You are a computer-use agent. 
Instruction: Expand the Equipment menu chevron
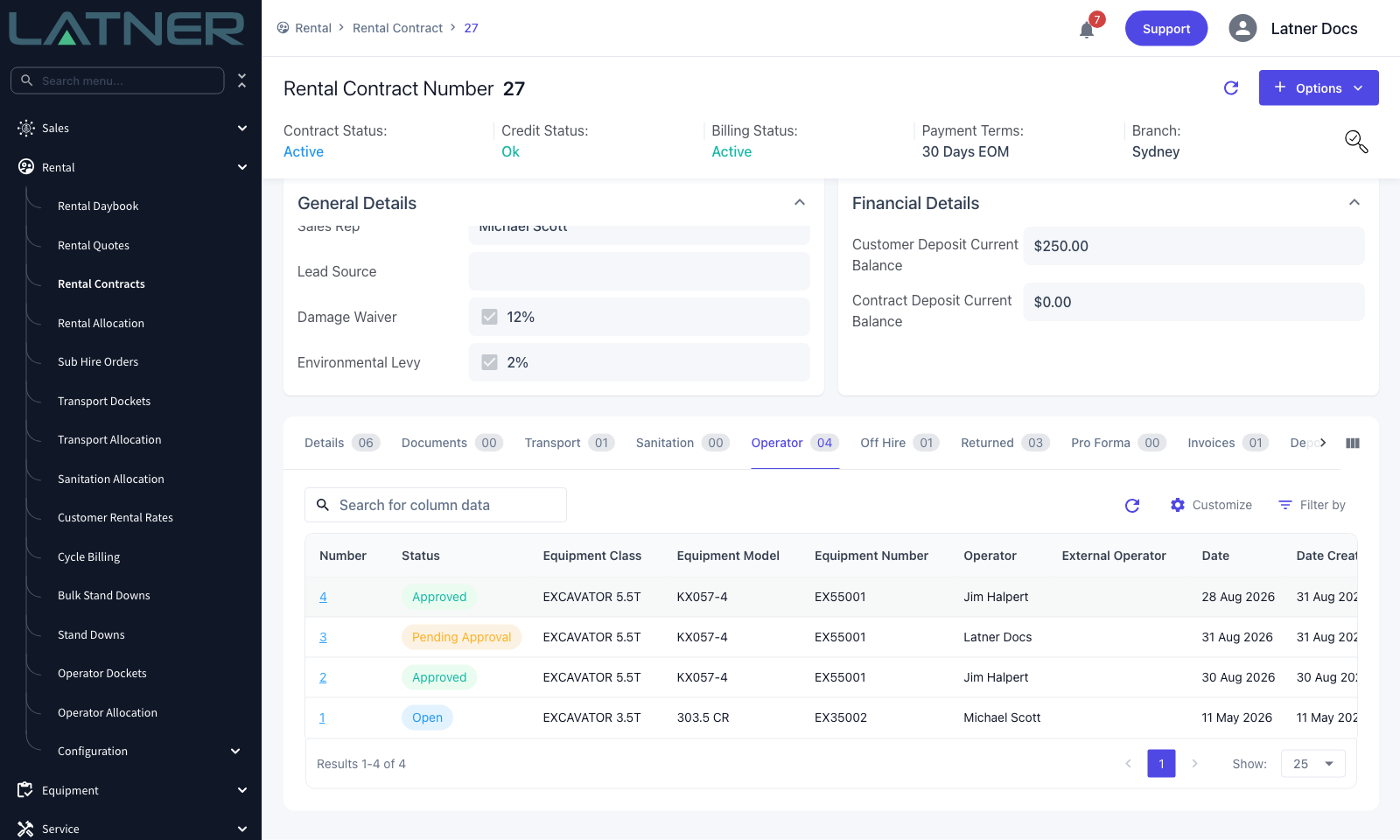point(242,790)
